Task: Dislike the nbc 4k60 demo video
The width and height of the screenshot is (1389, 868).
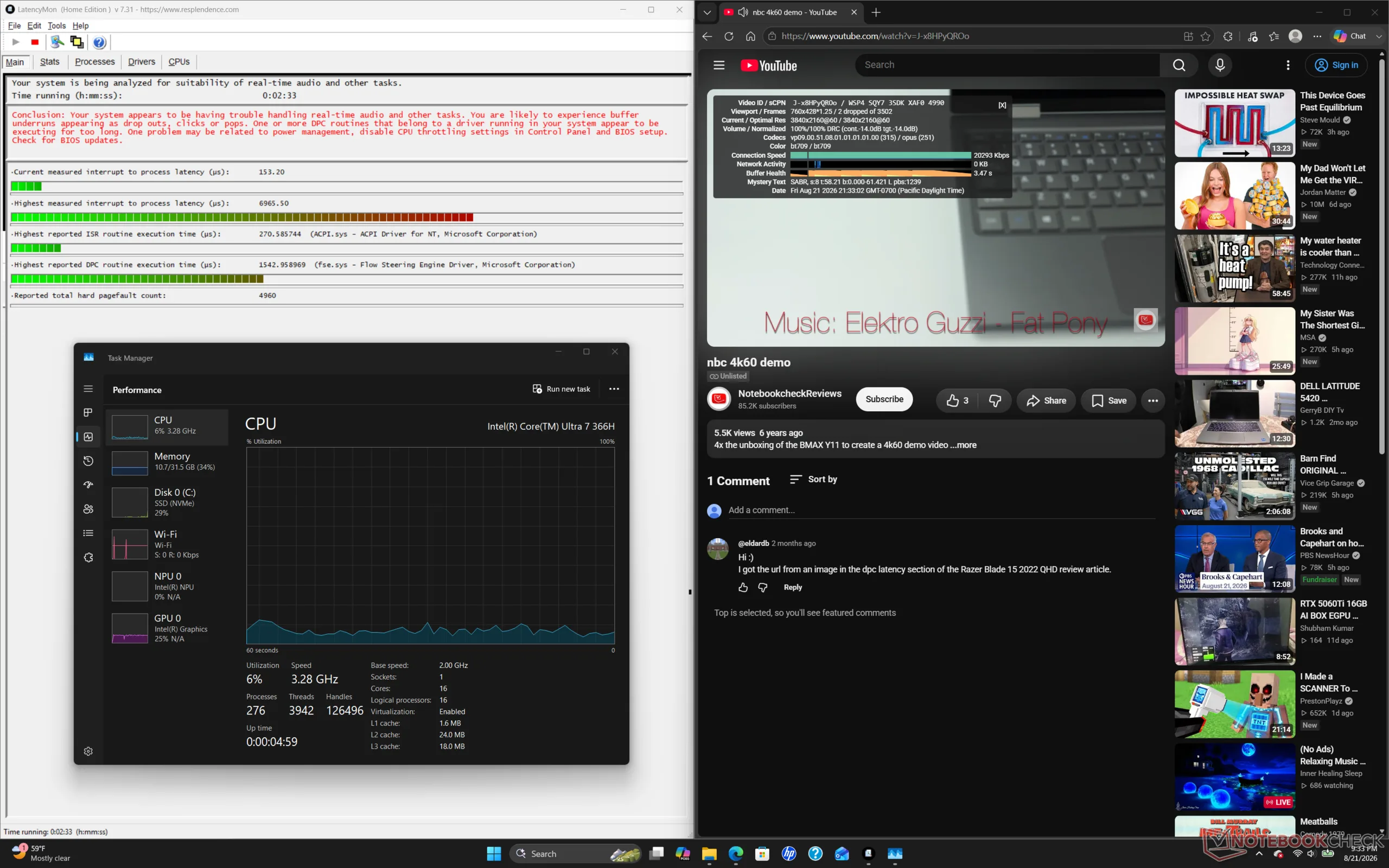Action: (995, 401)
